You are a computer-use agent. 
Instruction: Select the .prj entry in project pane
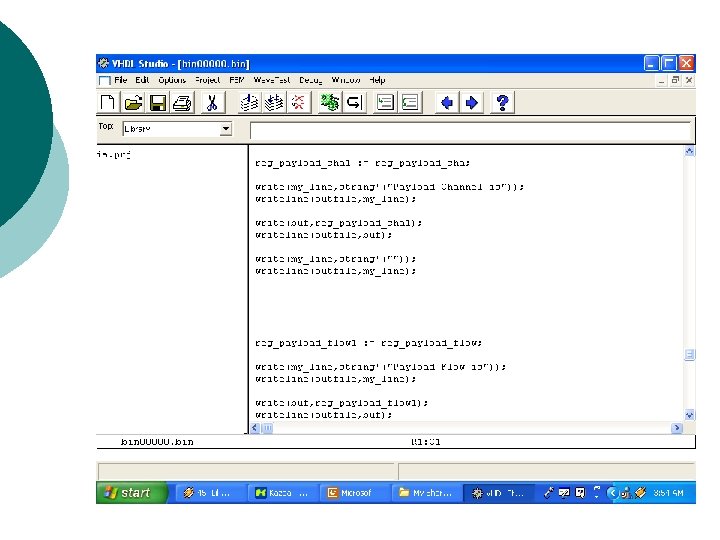pyautogui.click(x=113, y=154)
